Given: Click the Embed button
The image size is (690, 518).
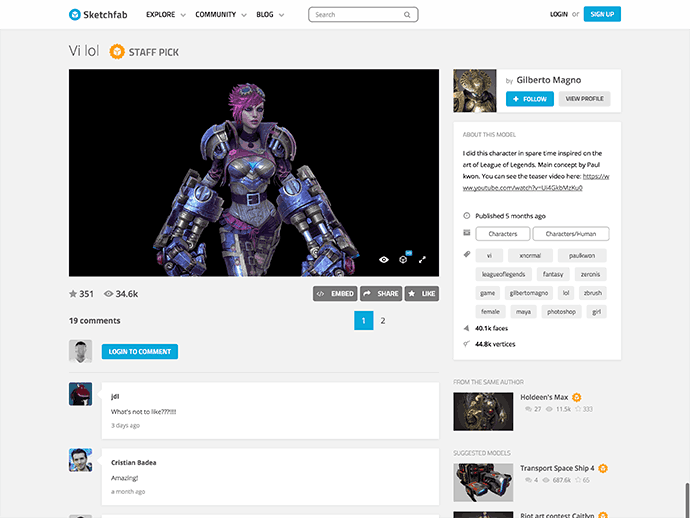Looking at the screenshot, I should [x=335, y=294].
